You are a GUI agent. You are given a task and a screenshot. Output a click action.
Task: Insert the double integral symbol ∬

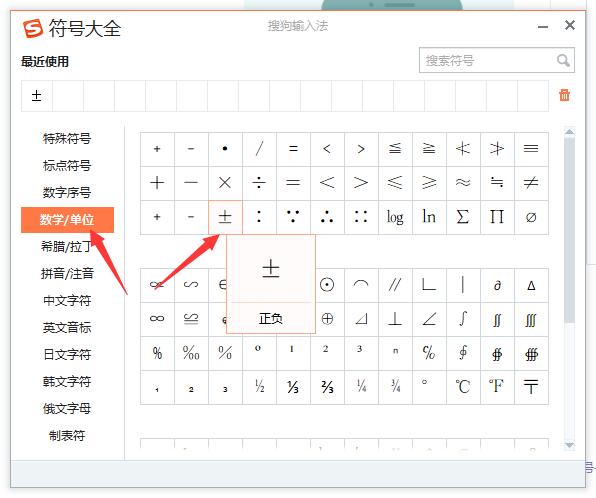(x=497, y=319)
